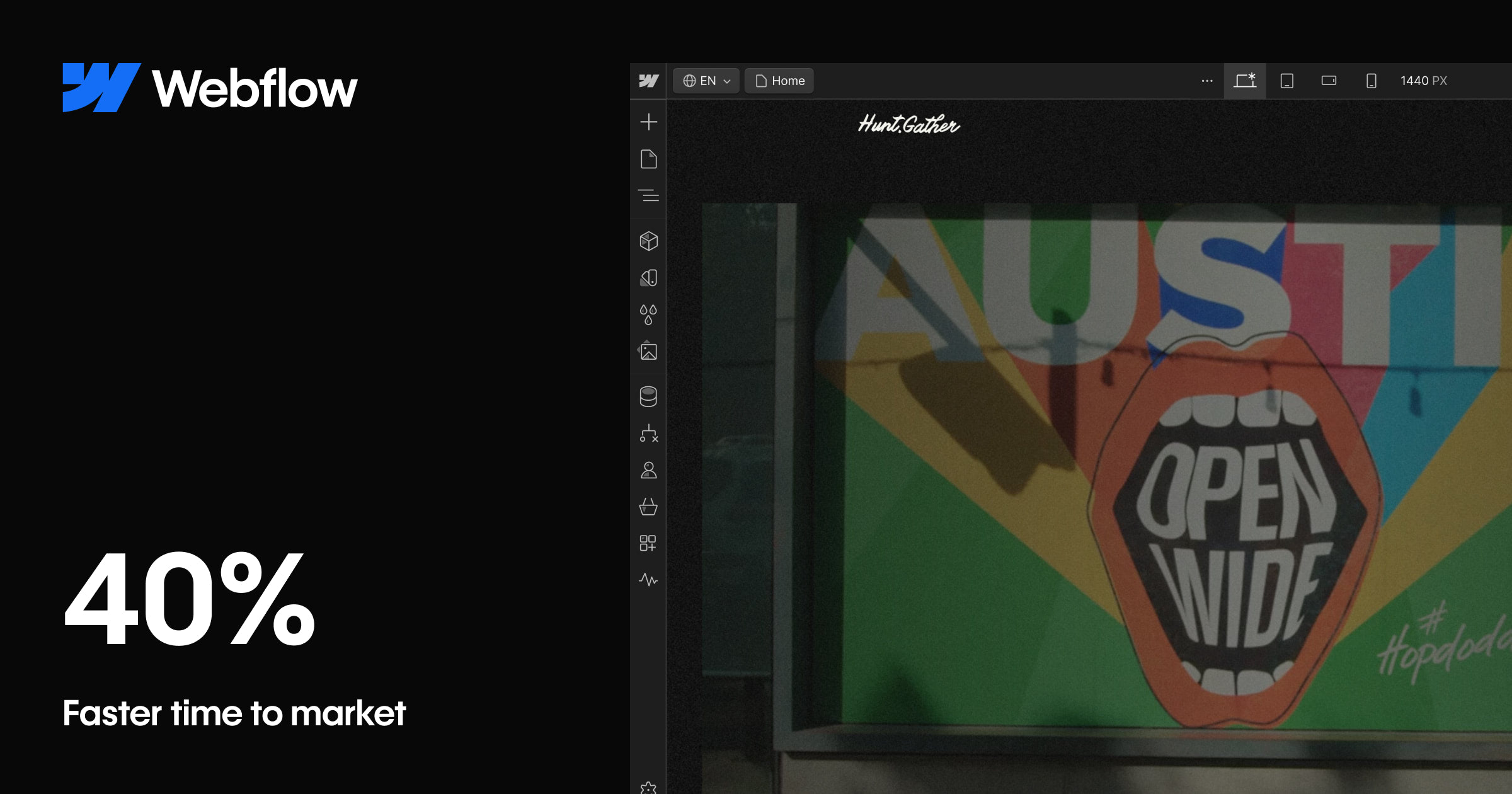Switch to mobile landscape breakpoint

pyautogui.click(x=1329, y=81)
